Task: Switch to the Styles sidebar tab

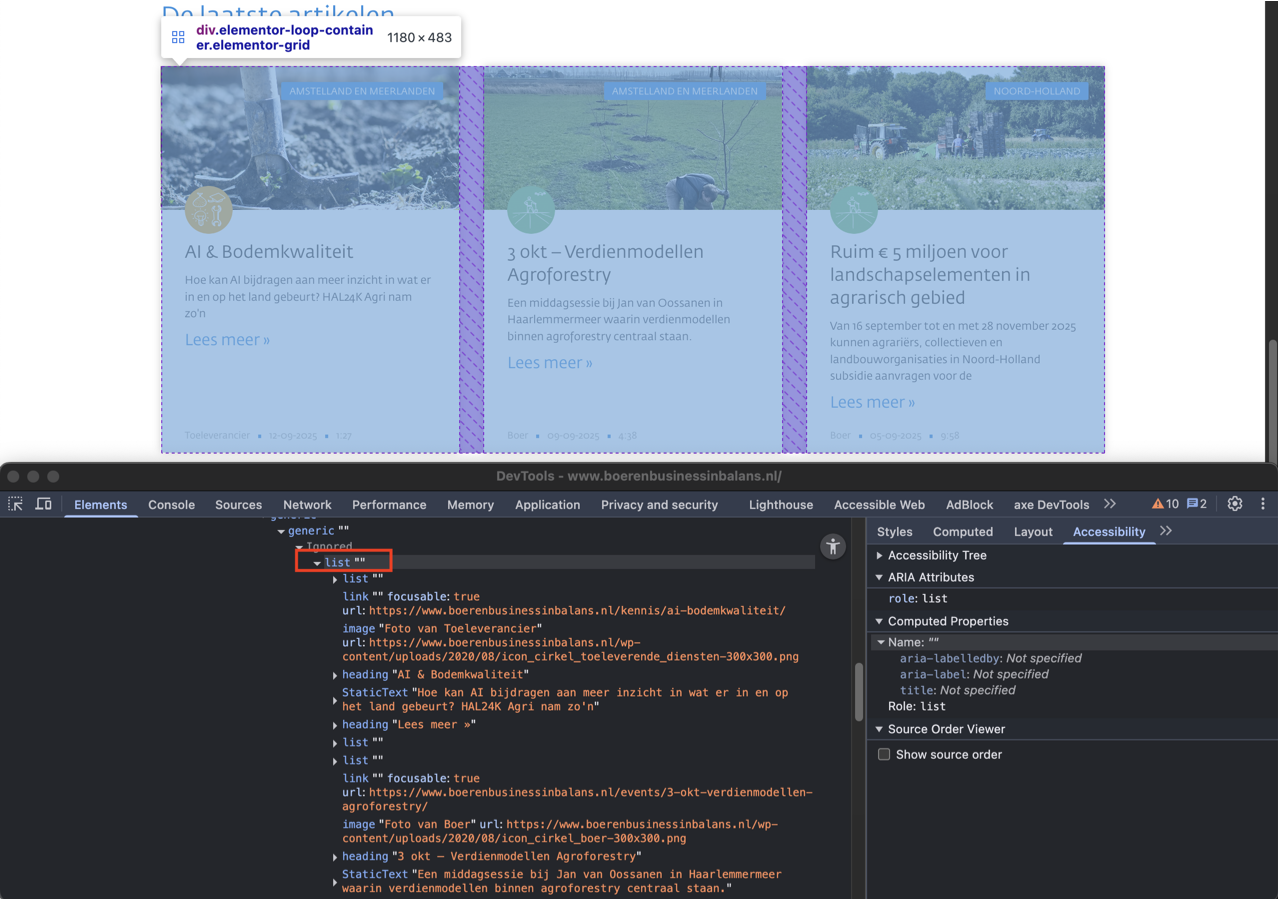Action: click(894, 532)
